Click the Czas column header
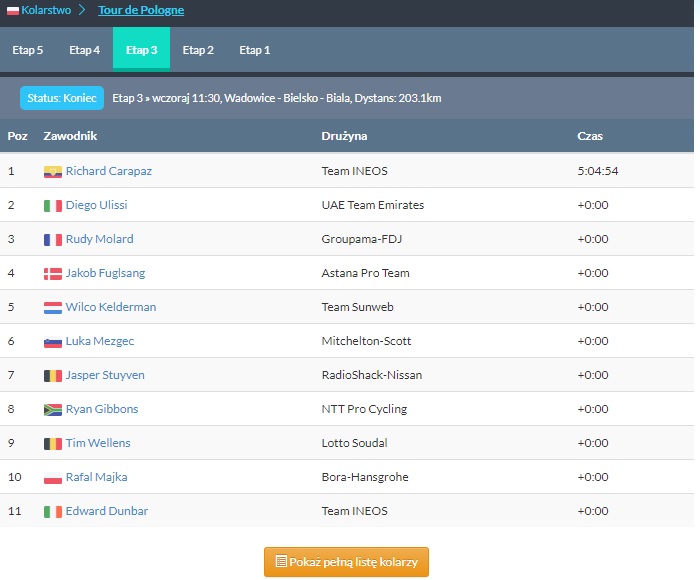 coord(590,136)
